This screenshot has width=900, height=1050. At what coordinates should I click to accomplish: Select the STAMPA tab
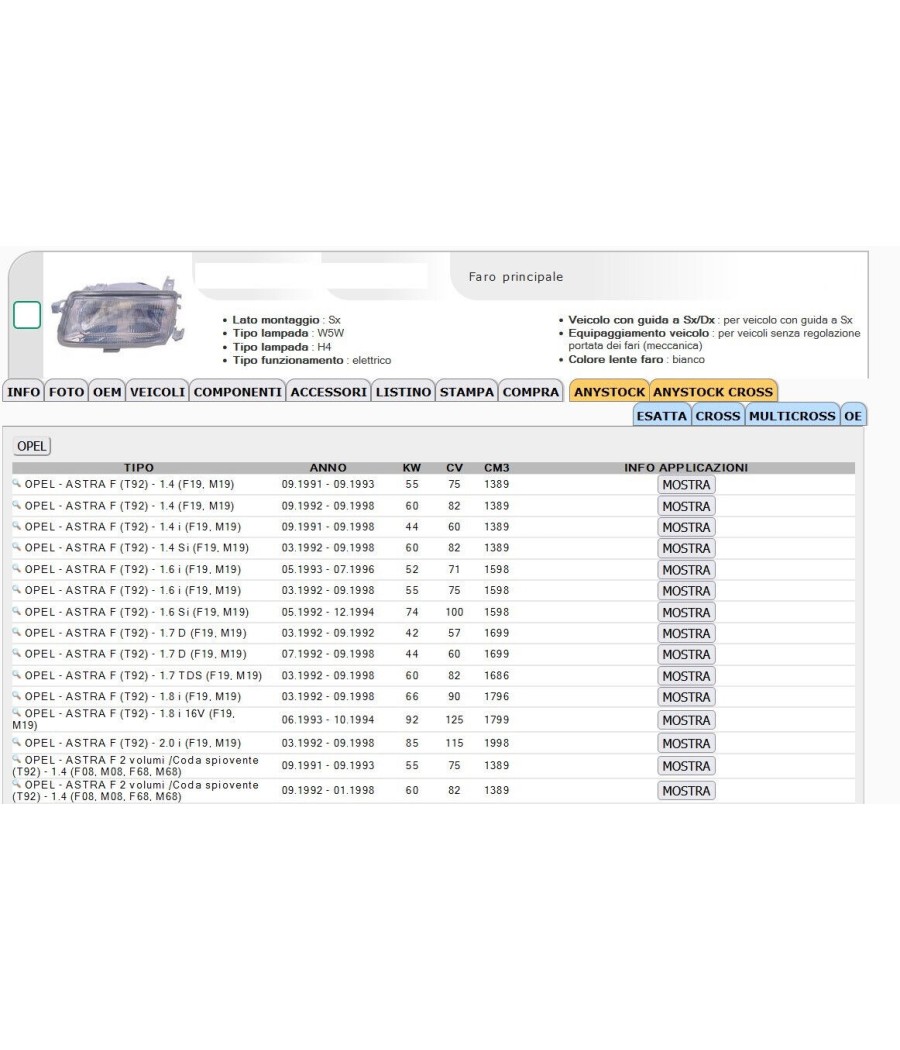pos(467,392)
